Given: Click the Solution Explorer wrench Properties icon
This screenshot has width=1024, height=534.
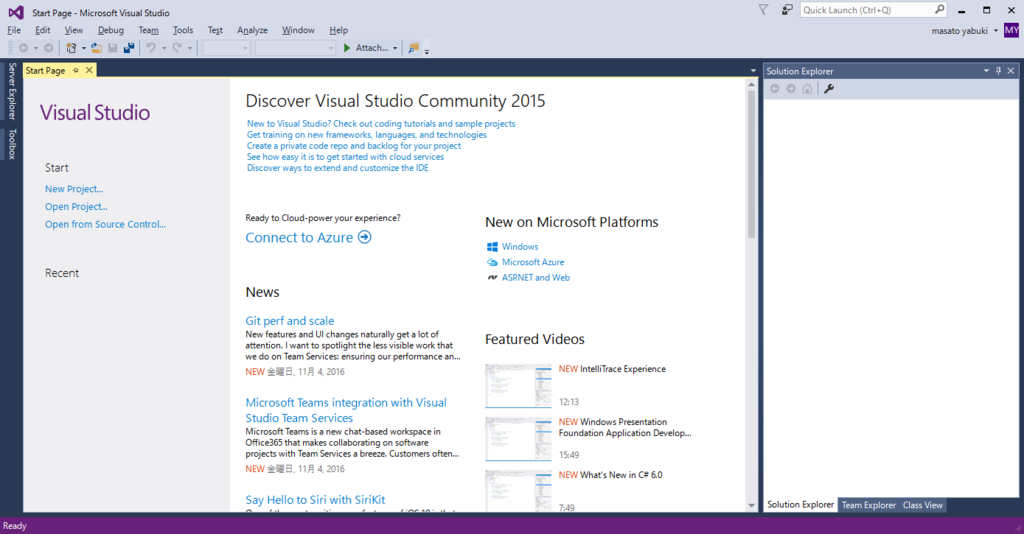Looking at the screenshot, I should click(x=829, y=89).
